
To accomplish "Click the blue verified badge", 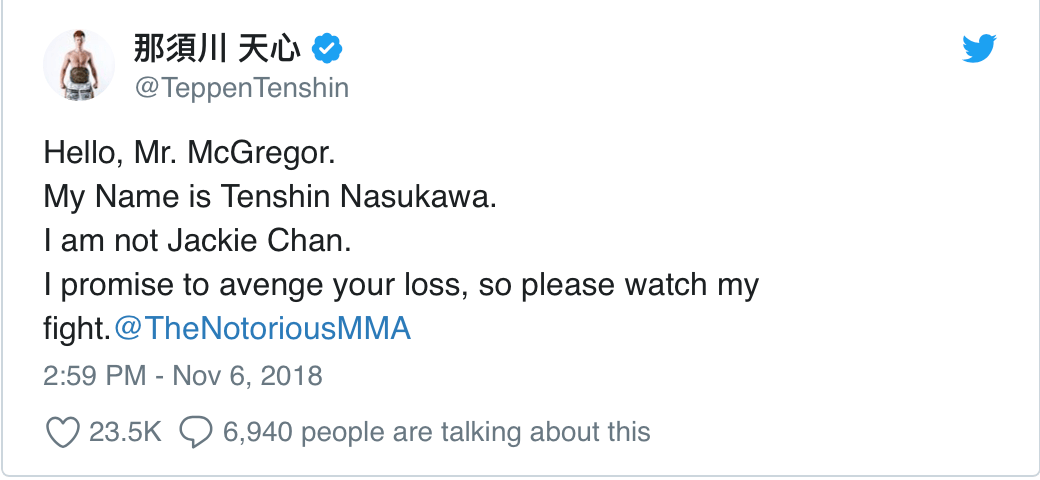I will point(327,47).
